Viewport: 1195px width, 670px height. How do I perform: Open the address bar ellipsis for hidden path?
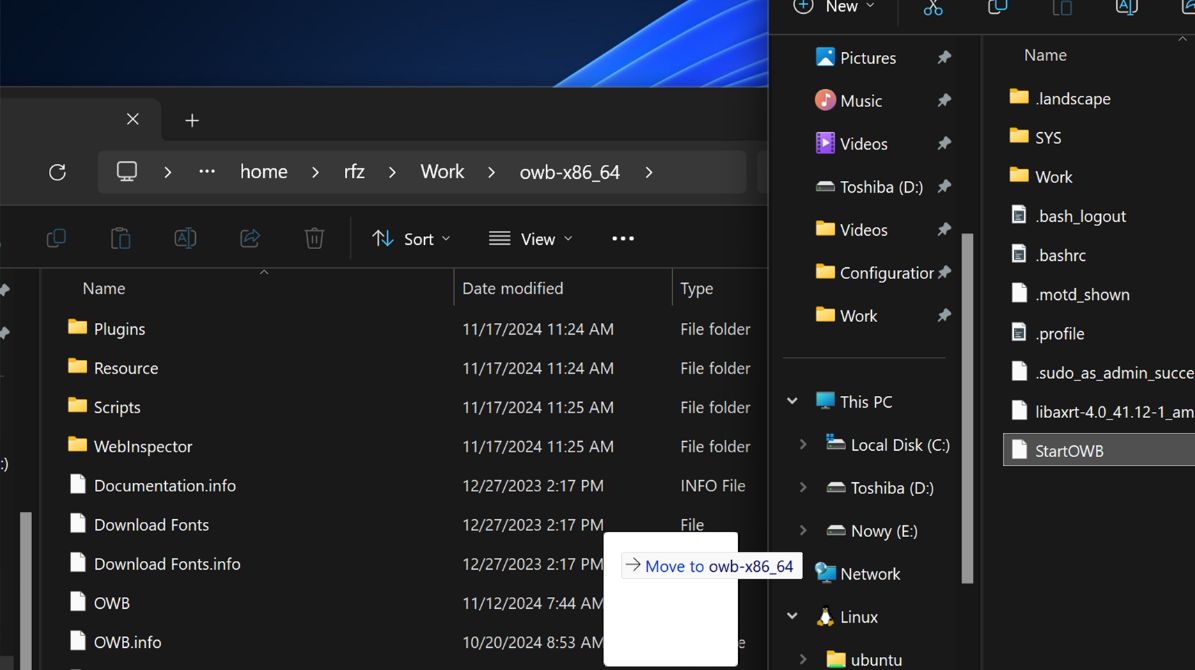[207, 172]
